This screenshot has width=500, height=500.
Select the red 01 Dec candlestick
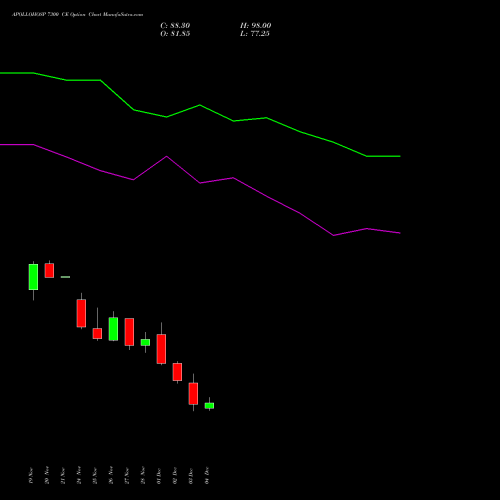pos(161,349)
